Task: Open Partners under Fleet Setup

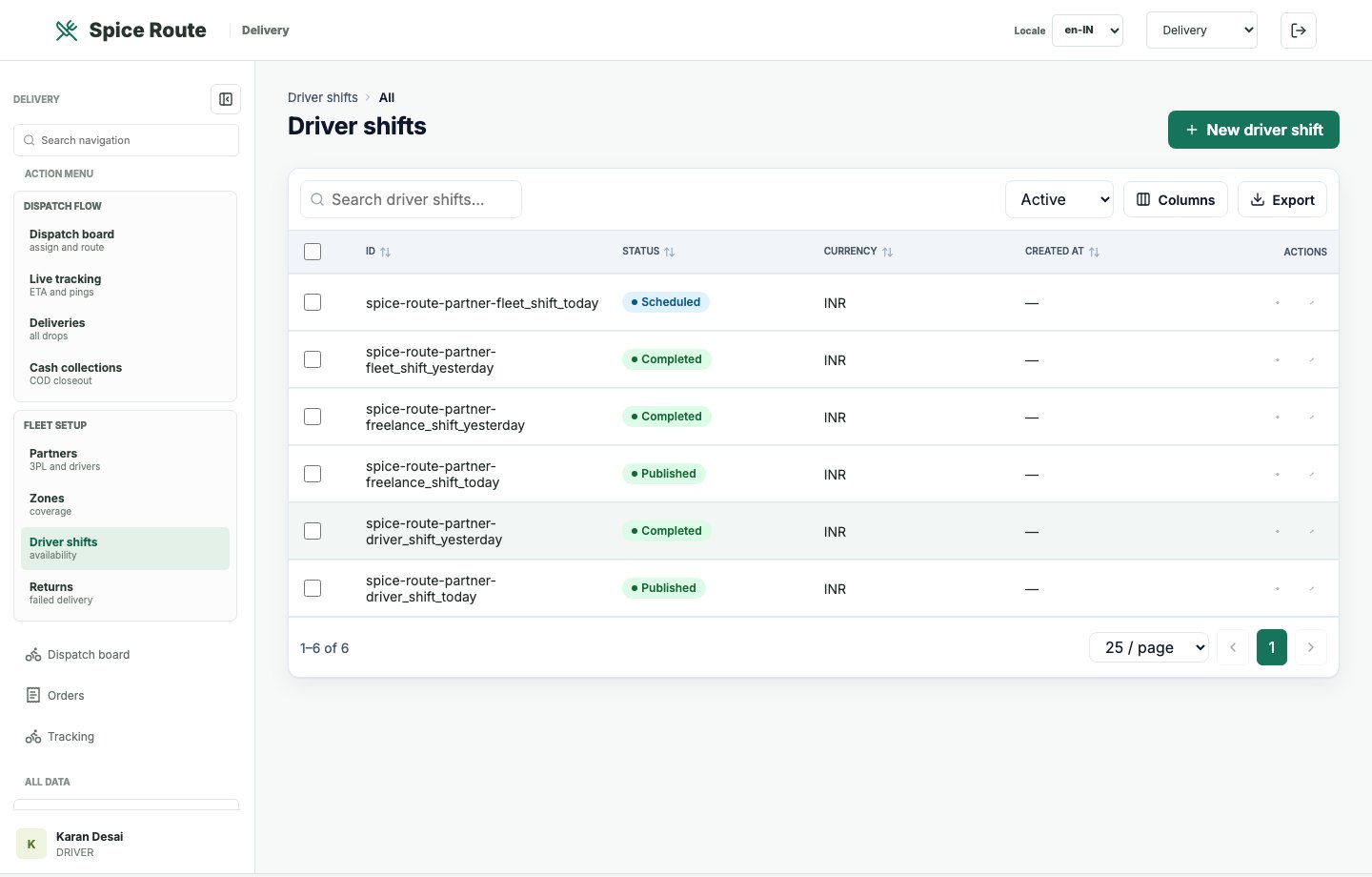Action: 125,459
